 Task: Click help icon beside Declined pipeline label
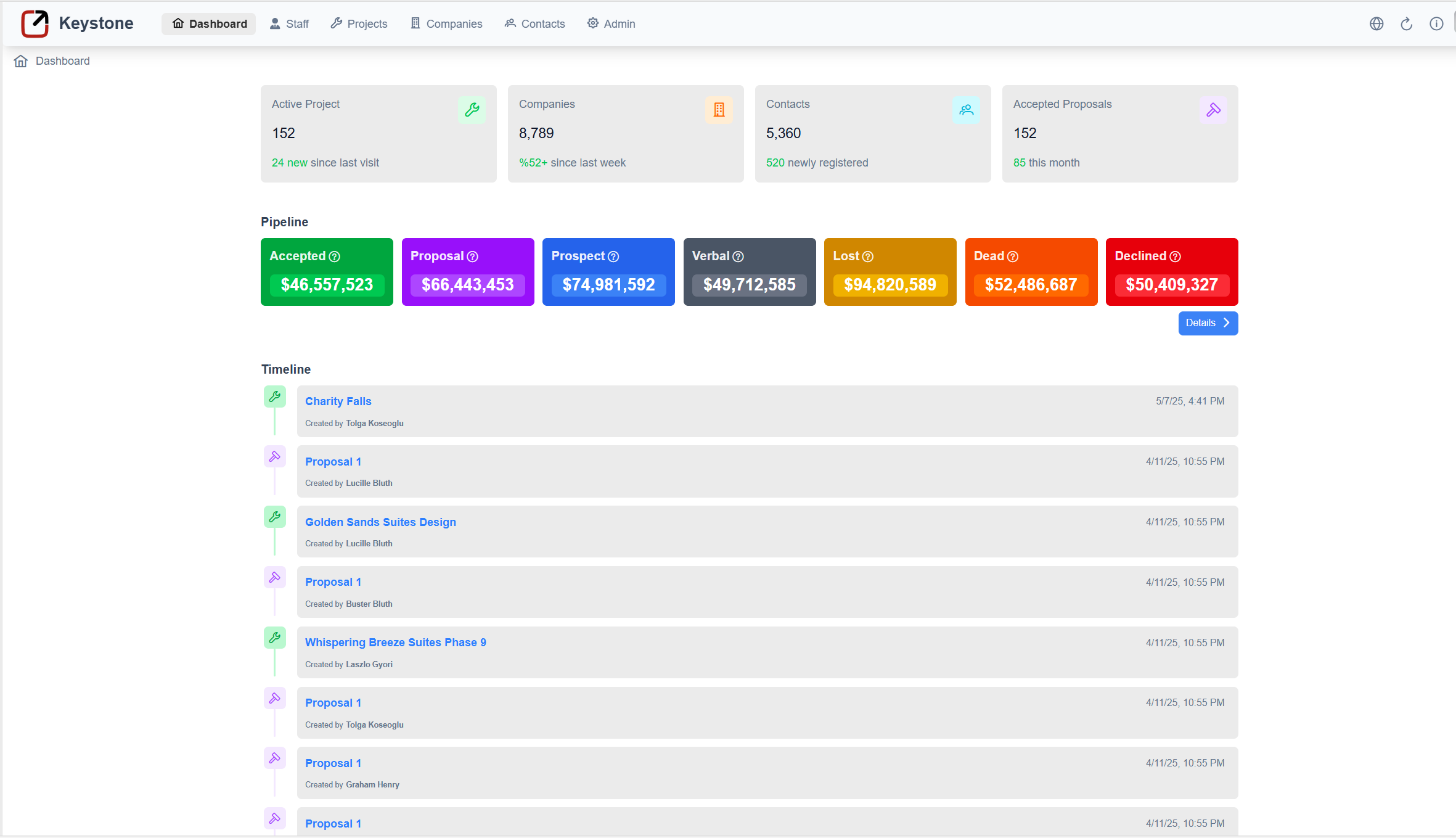coord(1176,257)
